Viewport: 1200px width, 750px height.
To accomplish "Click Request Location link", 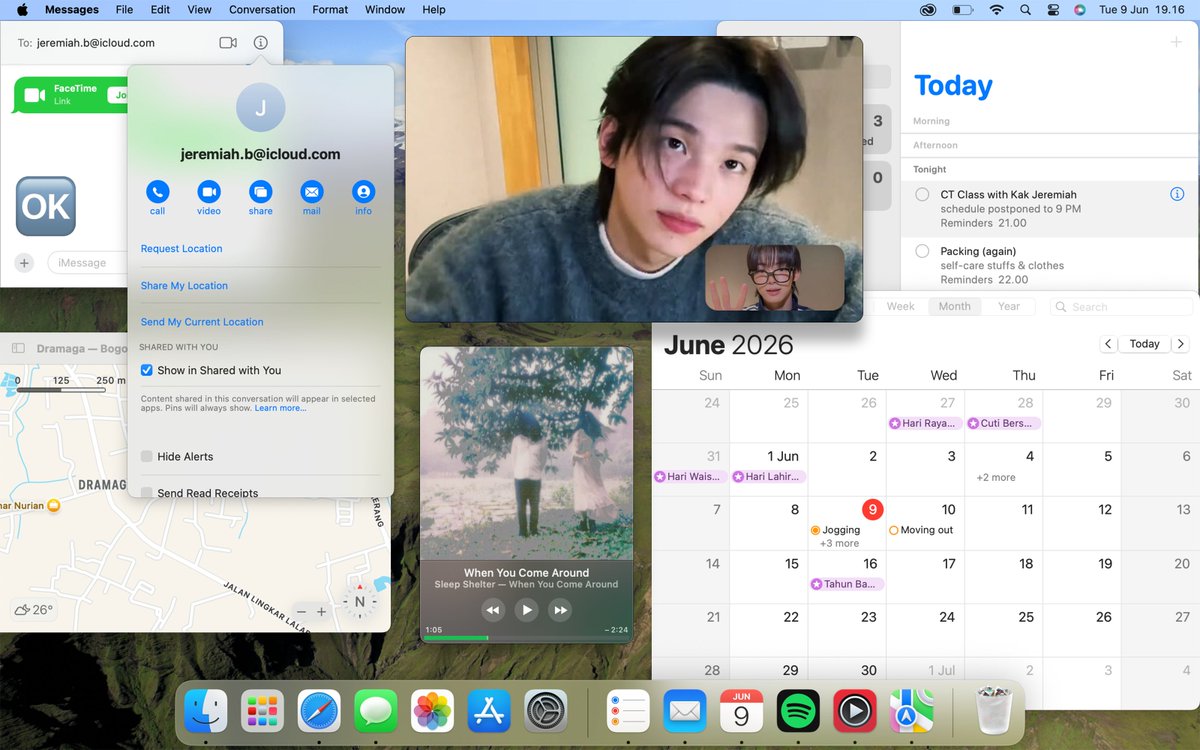I will click(x=181, y=249).
